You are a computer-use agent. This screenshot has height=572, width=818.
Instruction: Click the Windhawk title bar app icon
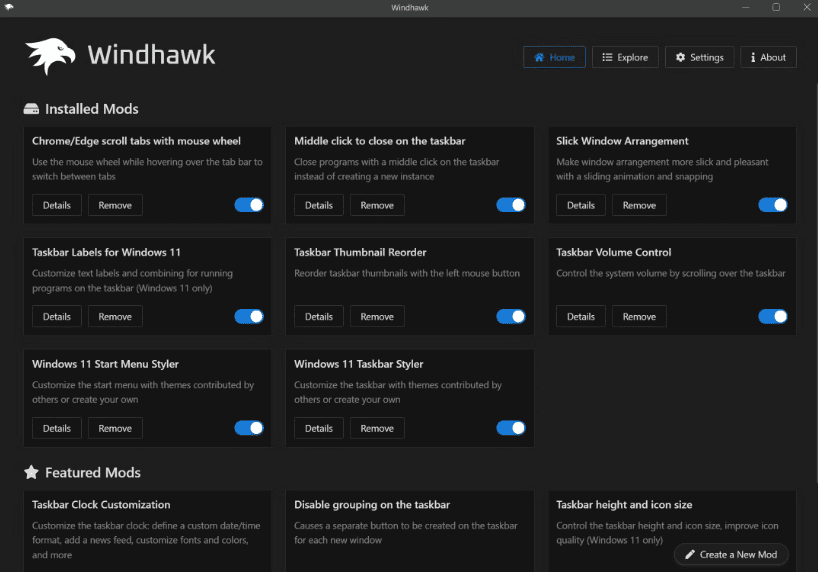coord(9,7)
